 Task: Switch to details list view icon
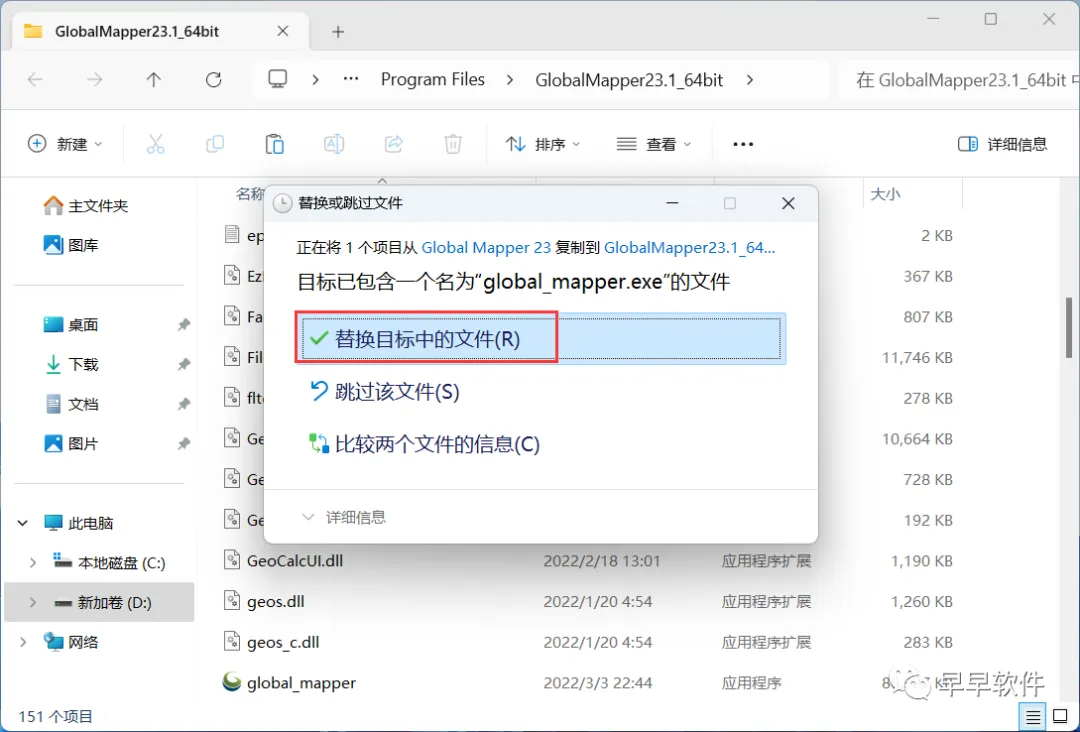tap(1032, 717)
